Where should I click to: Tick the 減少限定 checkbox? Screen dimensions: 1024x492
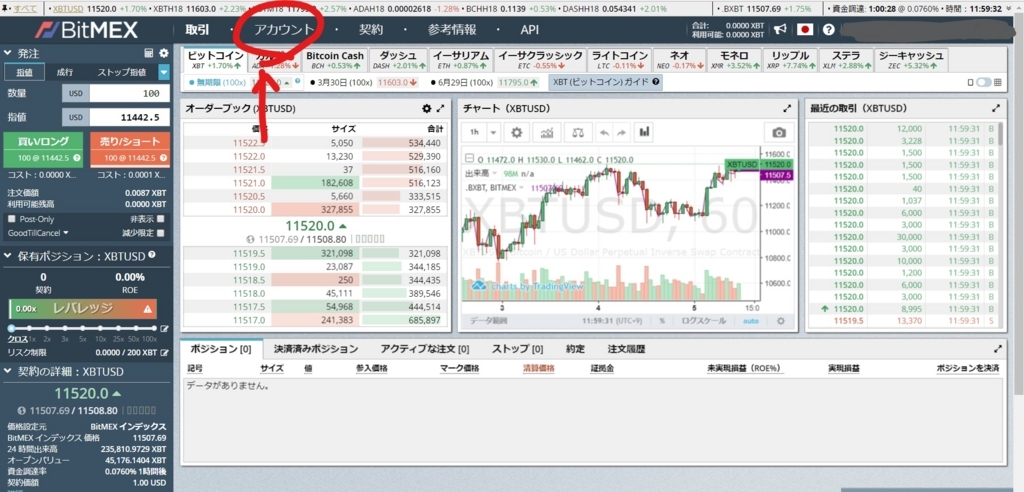point(161,233)
